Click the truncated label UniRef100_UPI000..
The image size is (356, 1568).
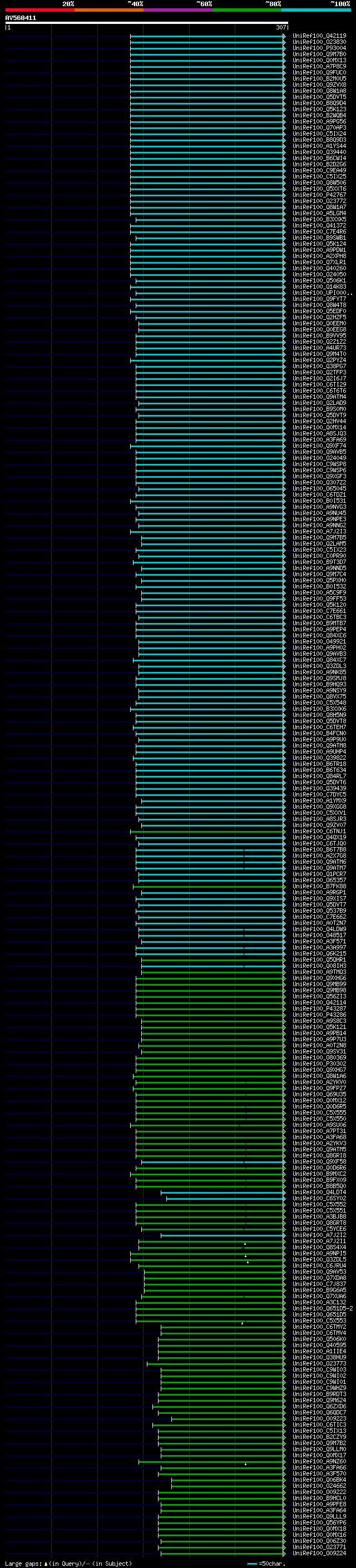coord(323,293)
